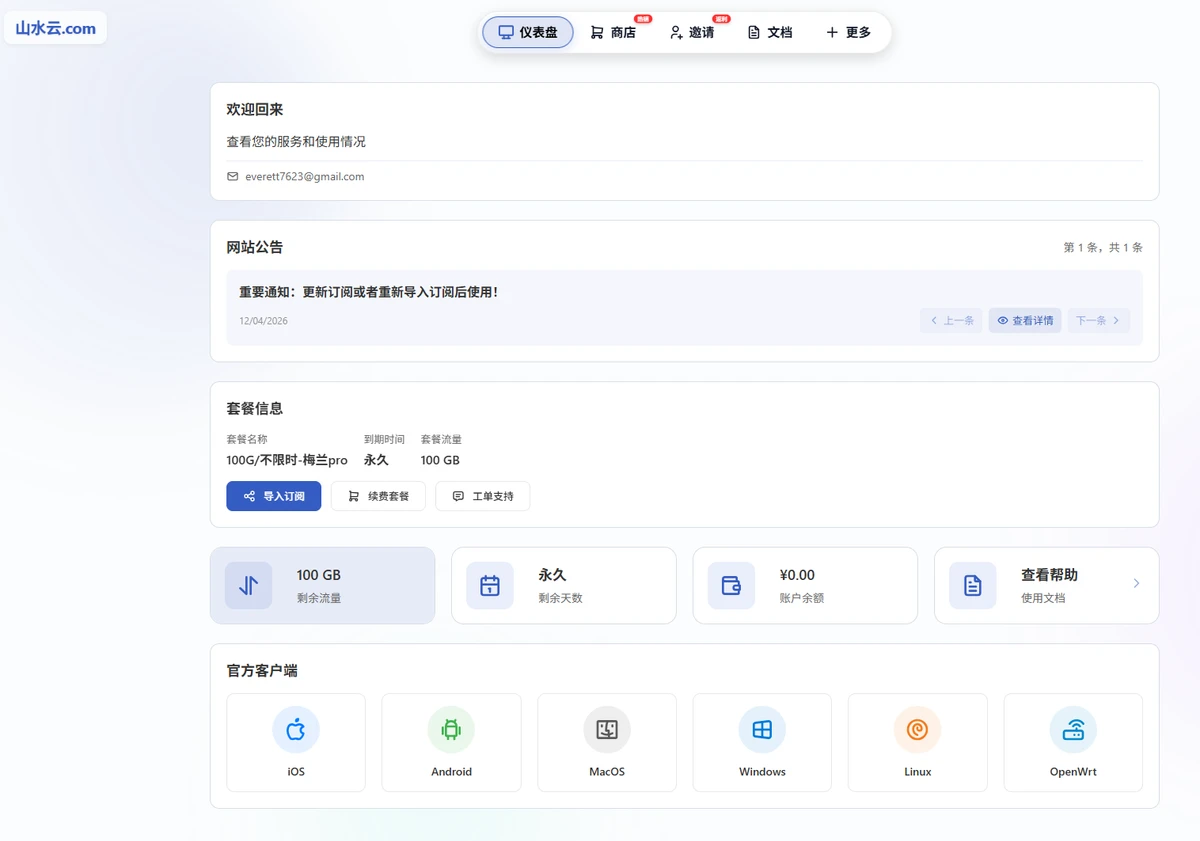Click the plus icon beside 更多
Viewport: 1200px width, 841px height.
pos(832,32)
